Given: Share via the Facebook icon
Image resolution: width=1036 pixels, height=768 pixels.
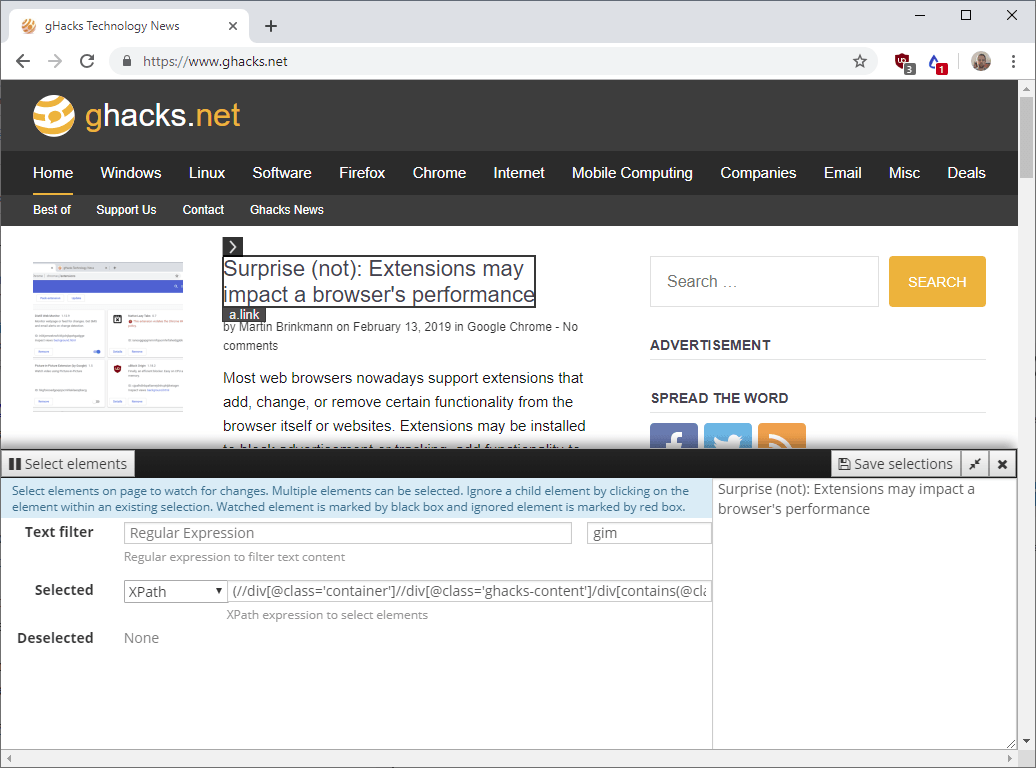Looking at the screenshot, I should [674, 436].
